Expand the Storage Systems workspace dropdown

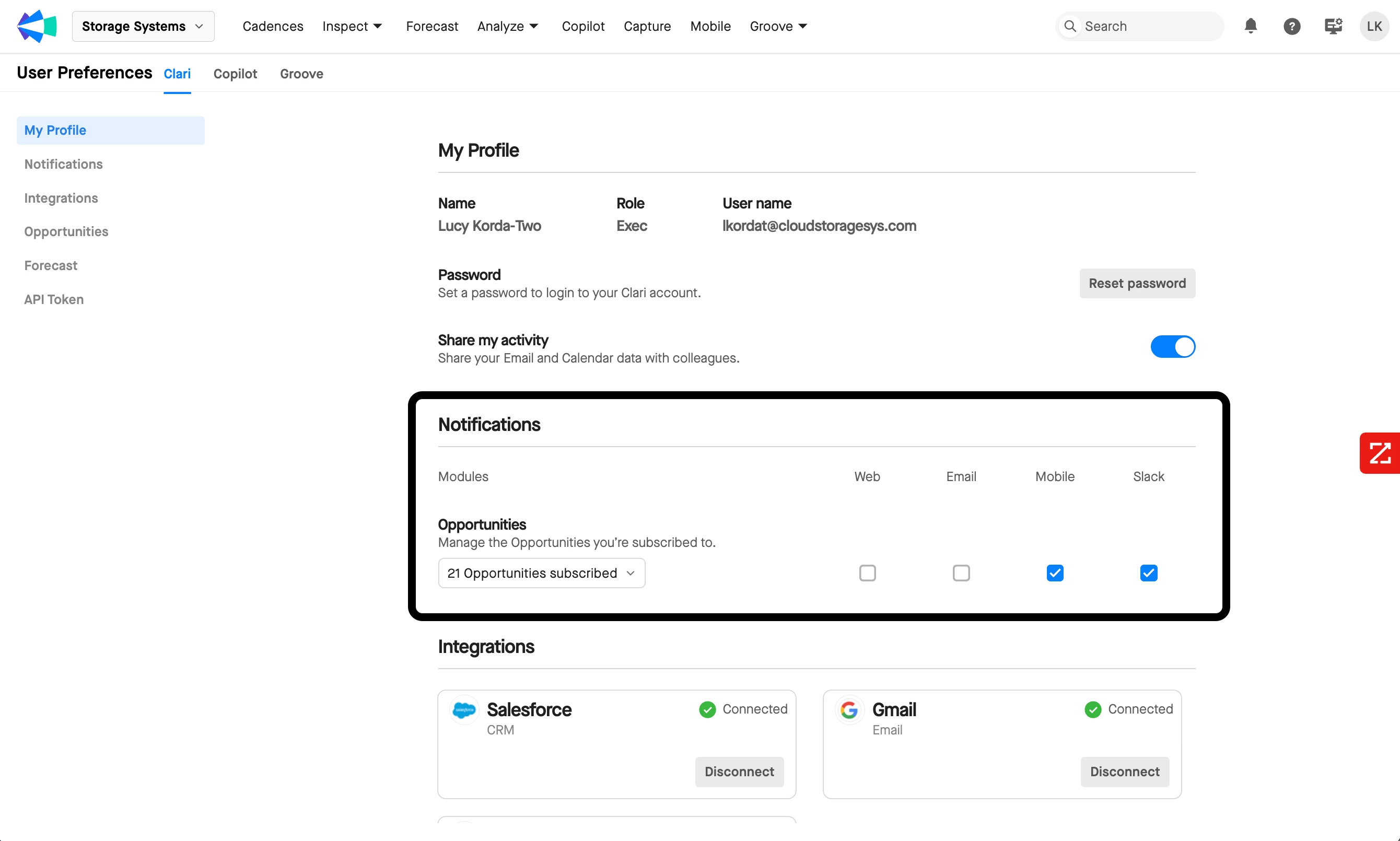[x=143, y=26]
